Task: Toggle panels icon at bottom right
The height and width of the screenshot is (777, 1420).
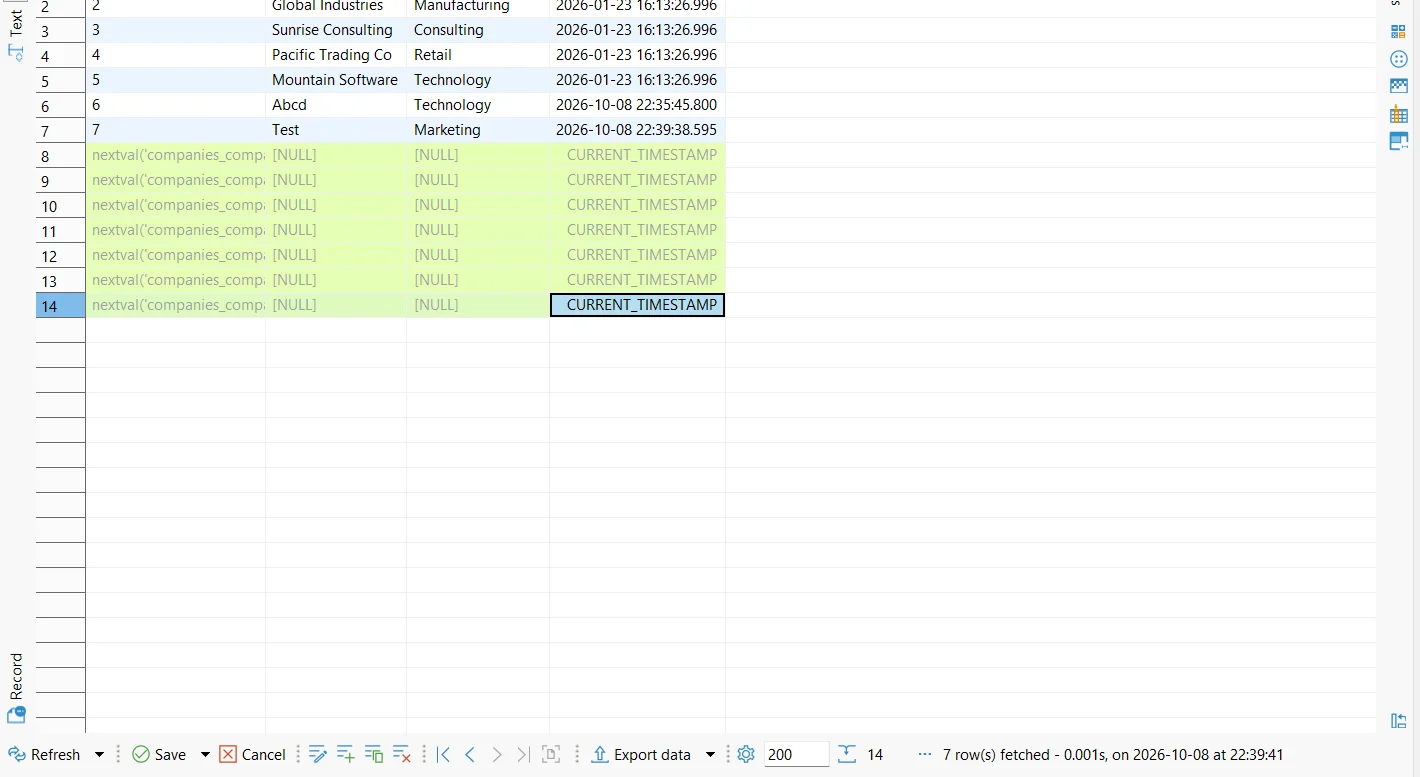Action: [1399, 721]
